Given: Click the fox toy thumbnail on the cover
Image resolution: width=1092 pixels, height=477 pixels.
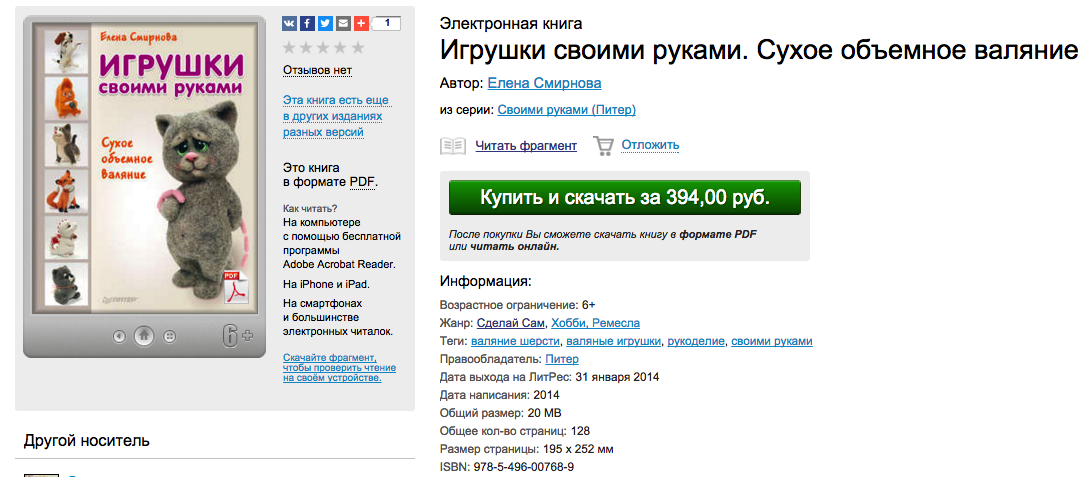Looking at the screenshot, I should click(x=65, y=191).
